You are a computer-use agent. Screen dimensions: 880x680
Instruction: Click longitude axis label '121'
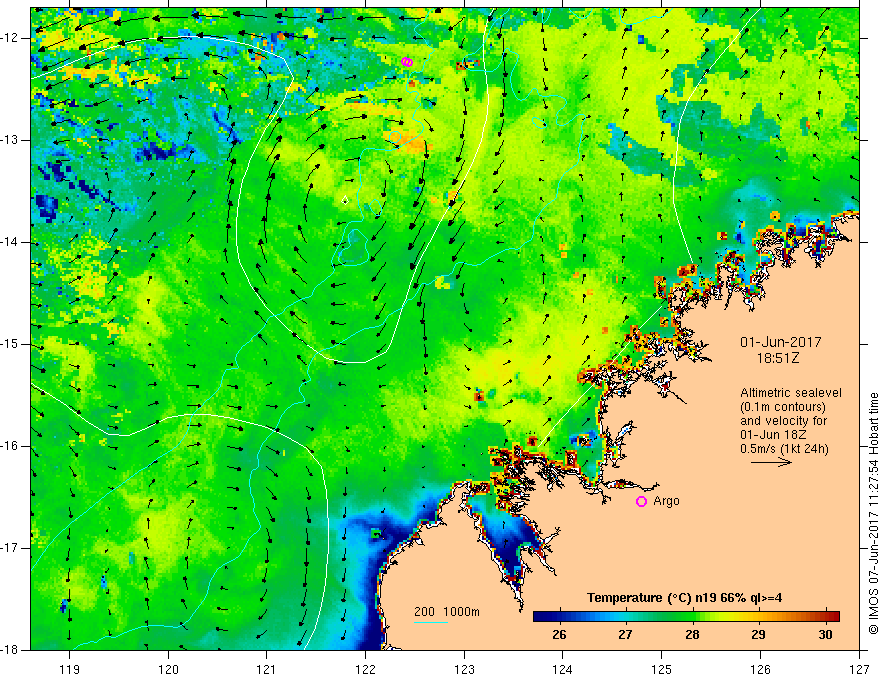pos(267,669)
